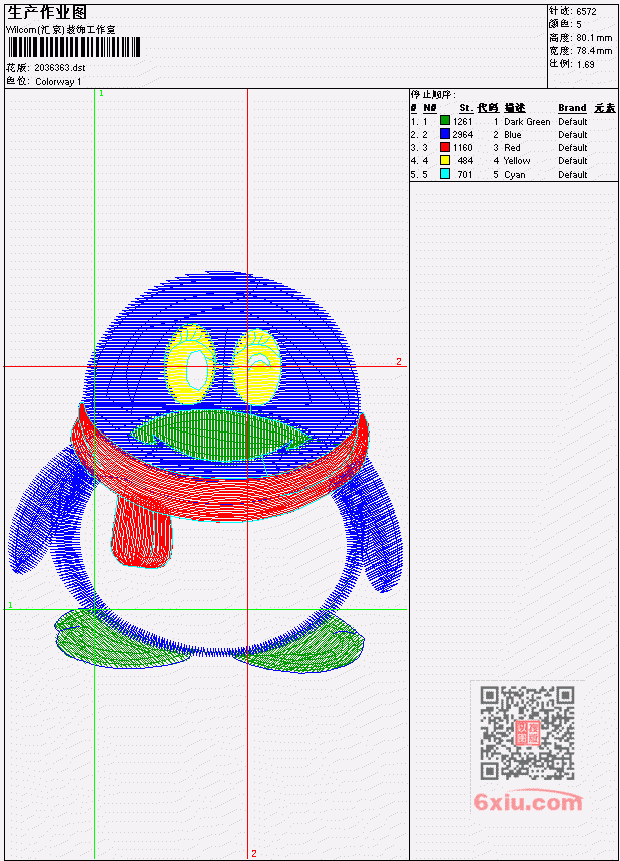
Task: Click stitch count 701 in table
Action: pos(465,175)
